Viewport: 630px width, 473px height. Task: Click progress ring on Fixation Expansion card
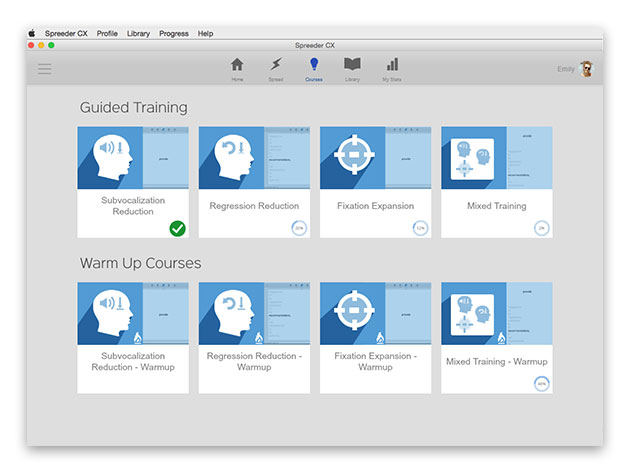pos(420,228)
